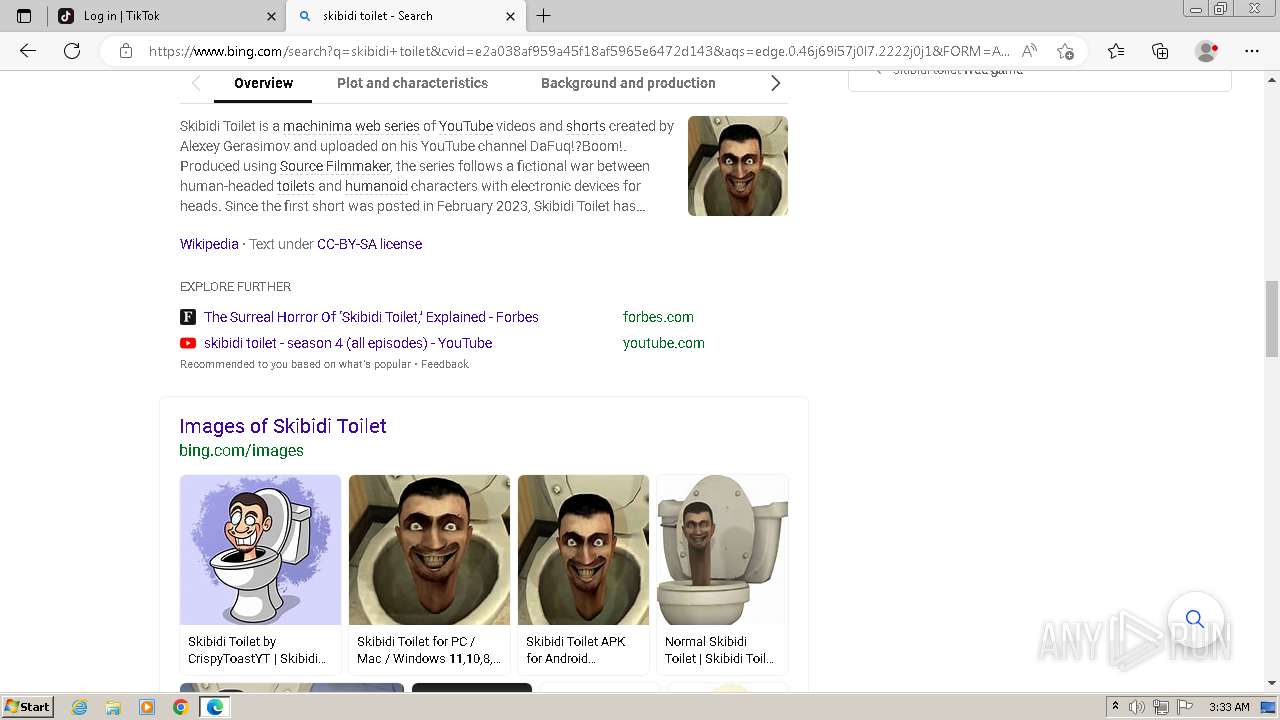Image resolution: width=1280 pixels, height=720 pixels.
Task: Click the address bar URL
Action: 578,51
